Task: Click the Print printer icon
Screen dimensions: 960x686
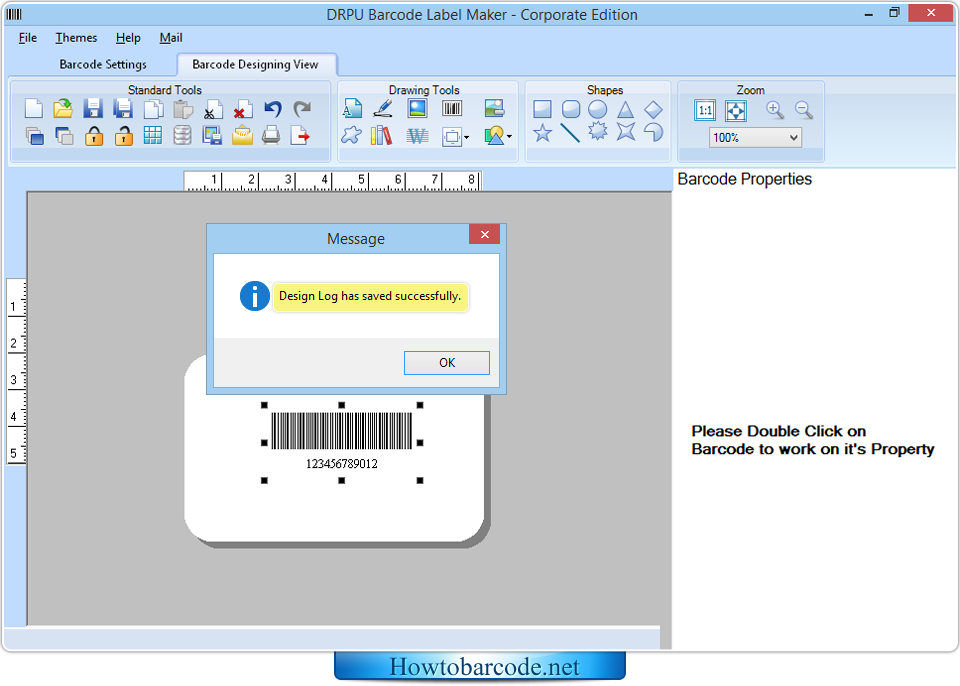Action: tap(271, 135)
